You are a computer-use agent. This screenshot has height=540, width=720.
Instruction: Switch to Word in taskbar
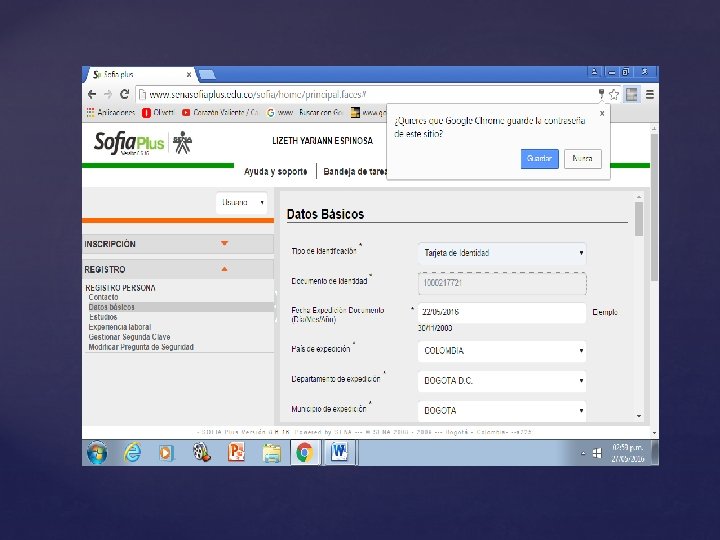(x=339, y=453)
